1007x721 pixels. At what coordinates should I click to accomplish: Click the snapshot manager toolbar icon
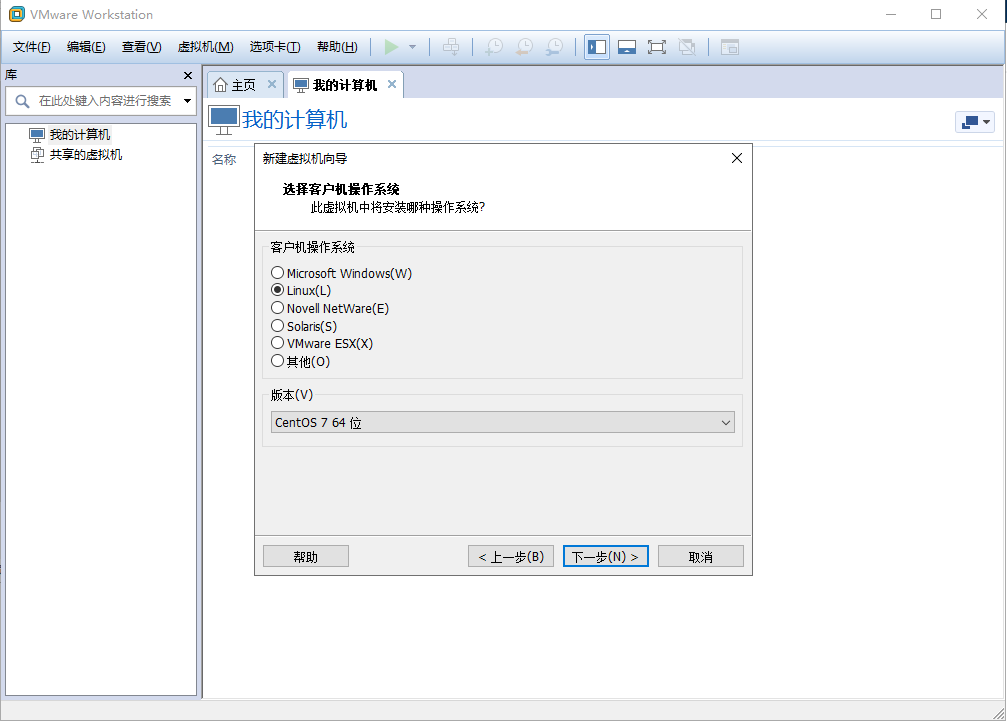(554, 47)
